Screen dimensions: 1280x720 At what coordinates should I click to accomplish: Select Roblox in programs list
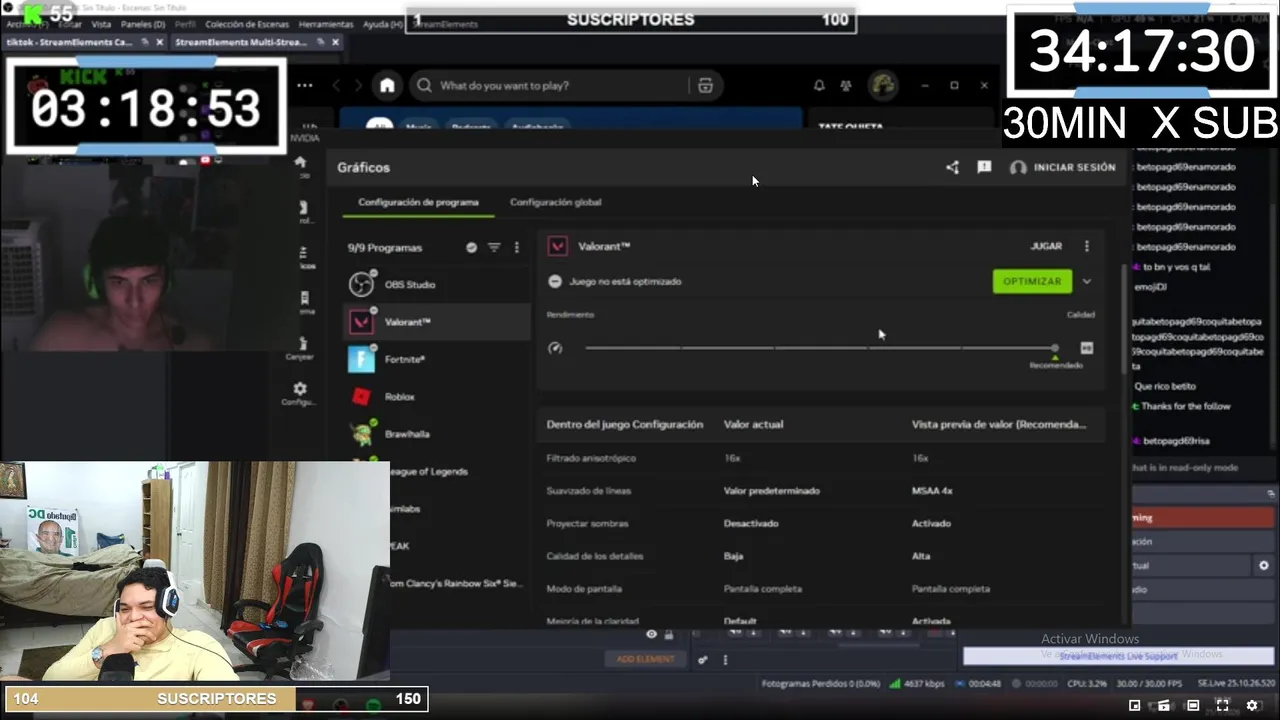coord(436,397)
